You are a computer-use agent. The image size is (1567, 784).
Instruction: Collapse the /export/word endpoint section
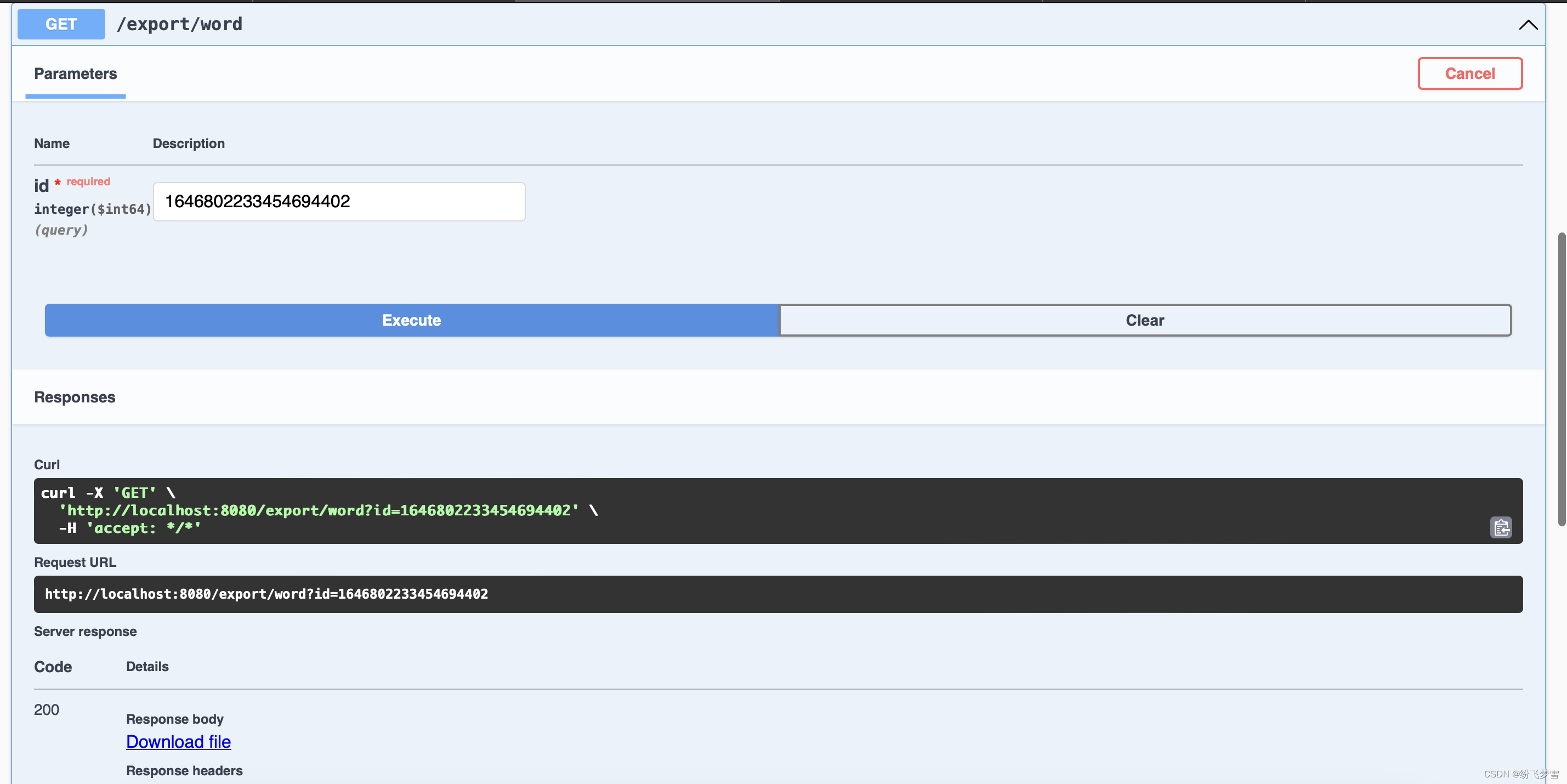pyautogui.click(x=1528, y=25)
